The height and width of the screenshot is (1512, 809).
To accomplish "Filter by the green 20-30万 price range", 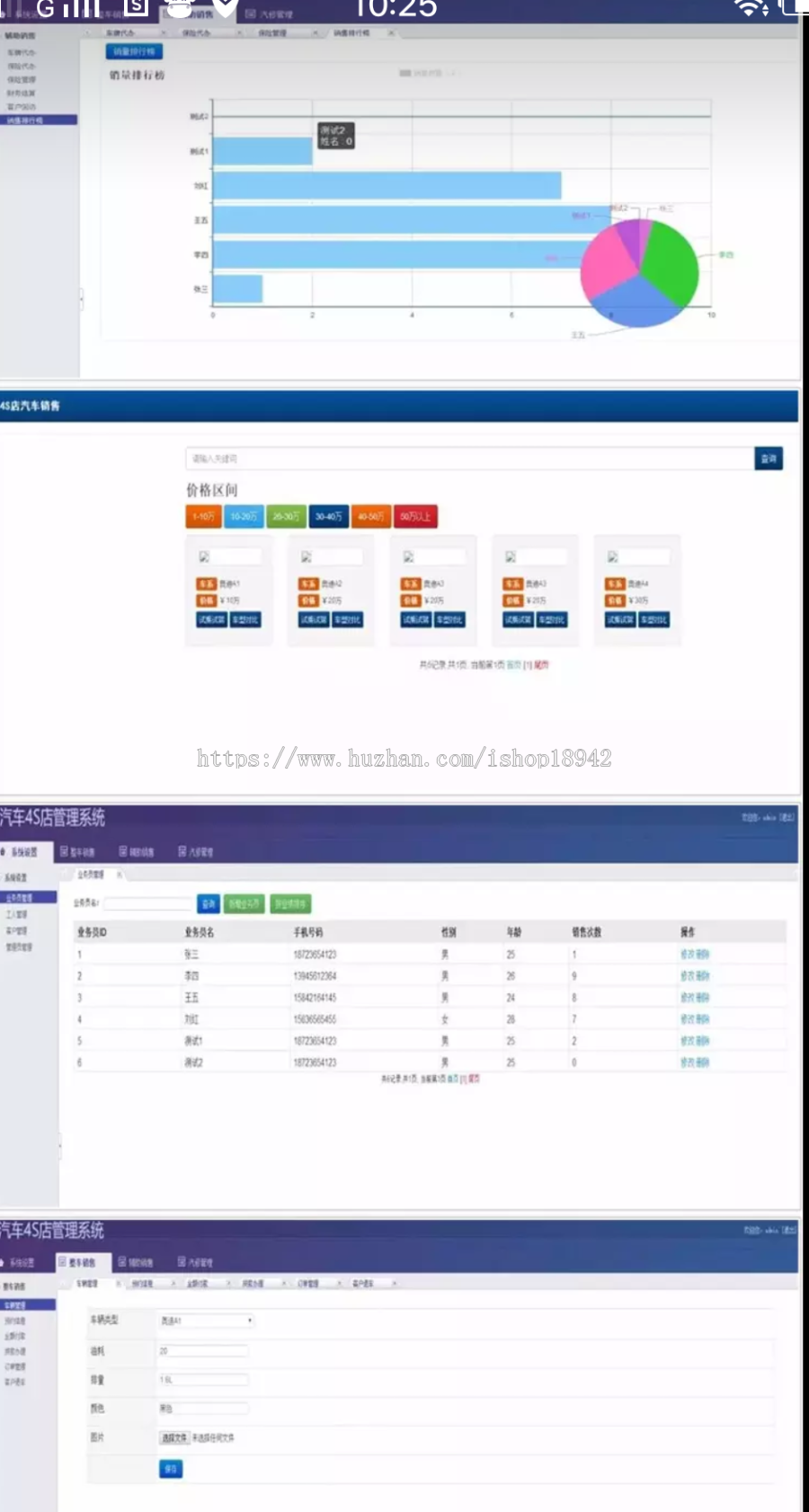I will point(286,516).
